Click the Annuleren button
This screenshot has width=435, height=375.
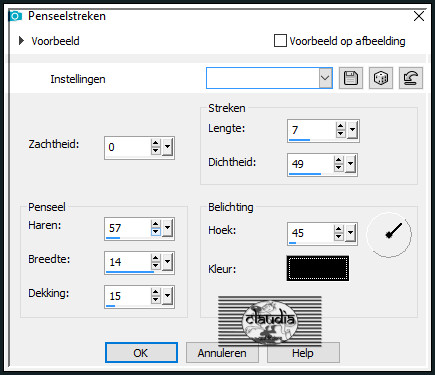[222, 353]
